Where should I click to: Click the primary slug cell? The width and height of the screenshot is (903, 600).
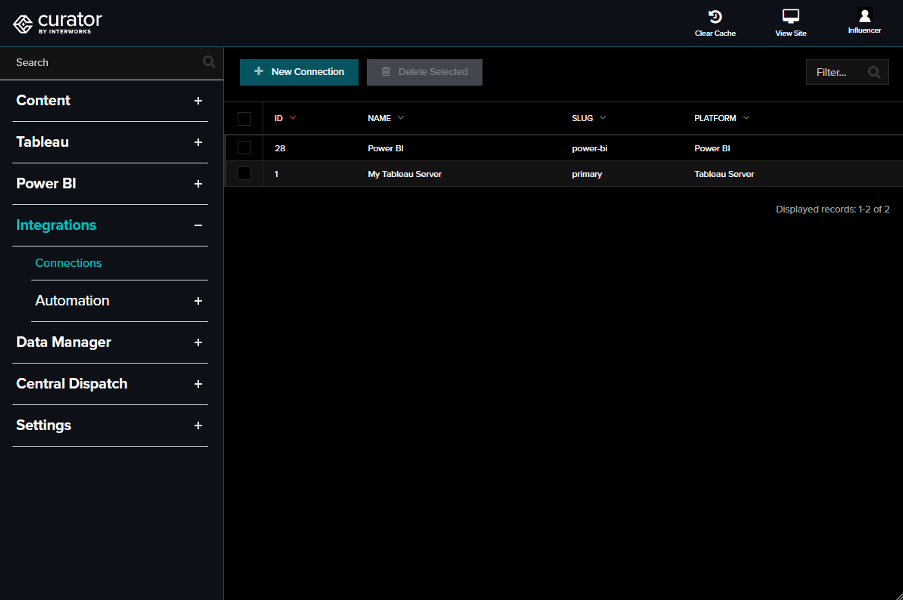tap(587, 174)
